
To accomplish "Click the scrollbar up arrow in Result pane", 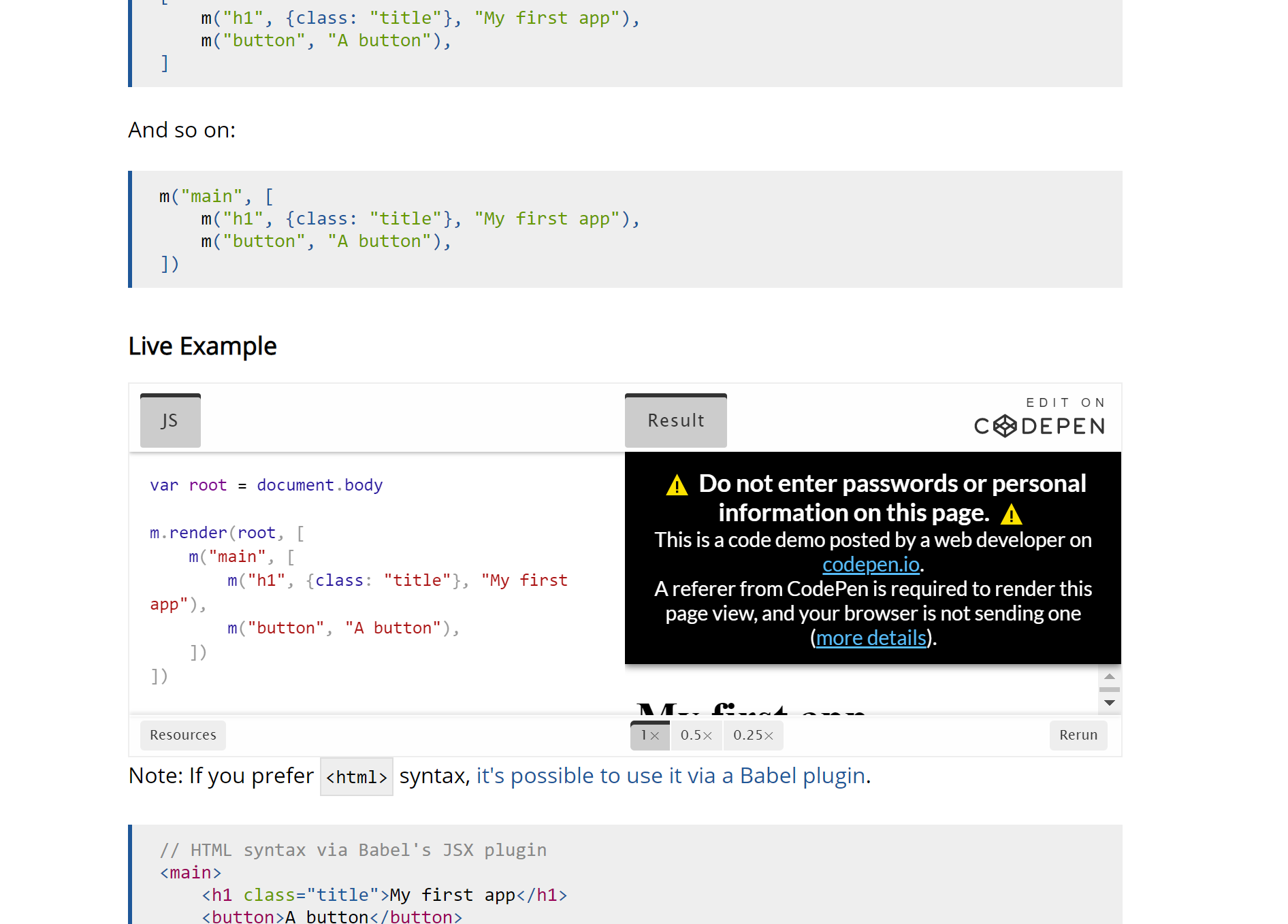I will tap(1109, 675).
